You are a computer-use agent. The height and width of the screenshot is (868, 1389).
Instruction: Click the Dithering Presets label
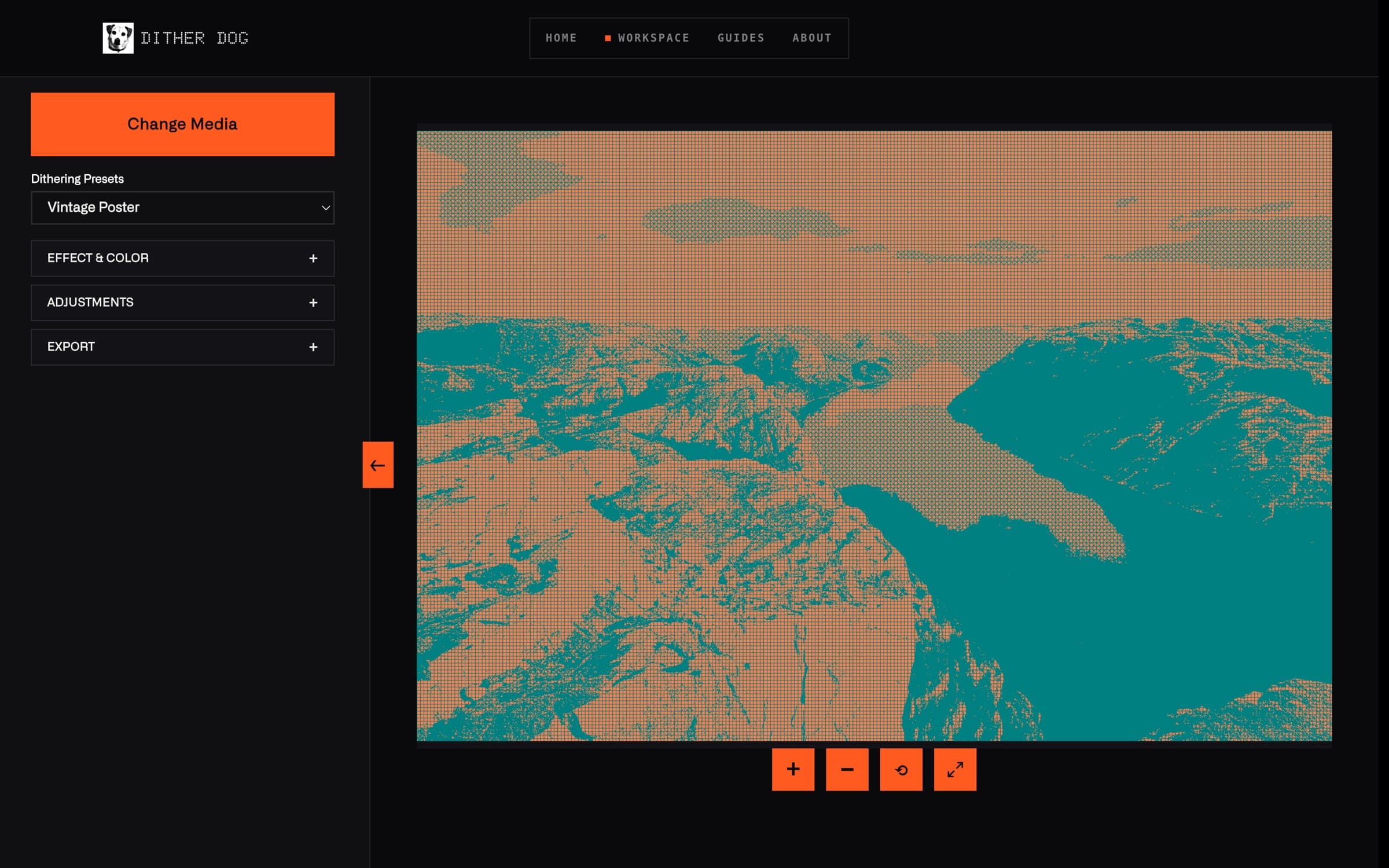(78, 179)
